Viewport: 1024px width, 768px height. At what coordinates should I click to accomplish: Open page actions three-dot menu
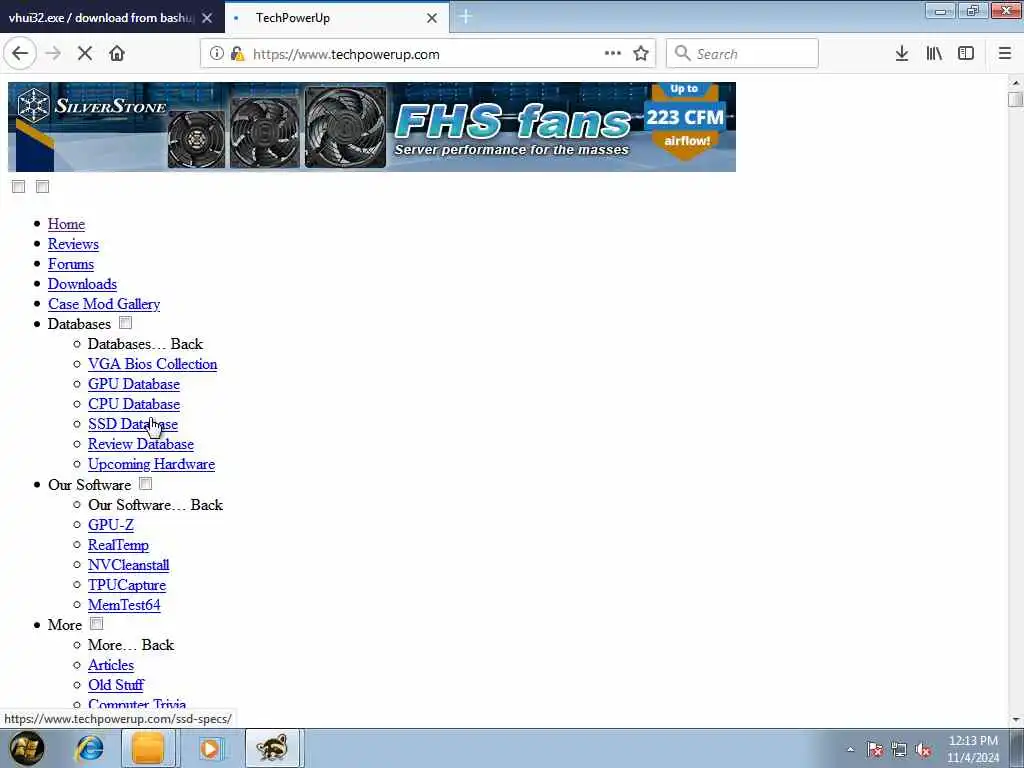point(613,54)
